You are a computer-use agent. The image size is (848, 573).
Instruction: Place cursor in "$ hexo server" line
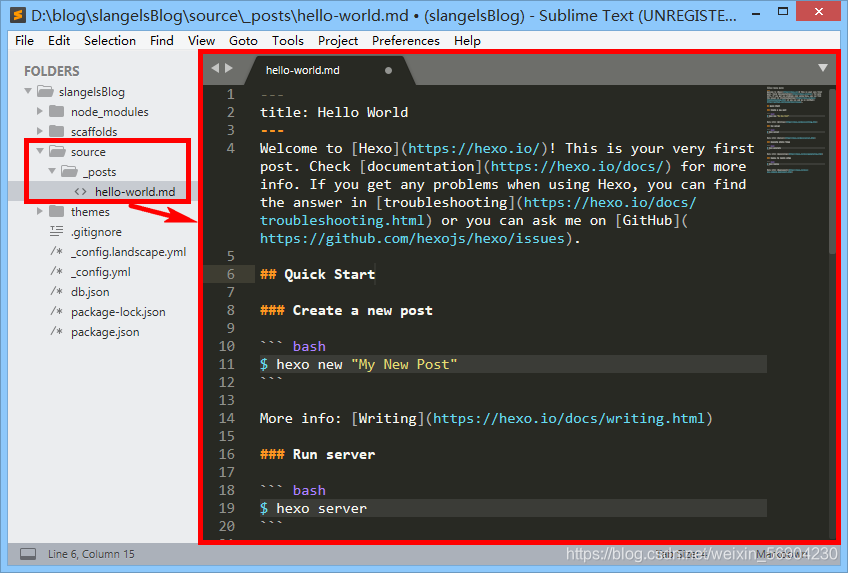tap(313, 508)
